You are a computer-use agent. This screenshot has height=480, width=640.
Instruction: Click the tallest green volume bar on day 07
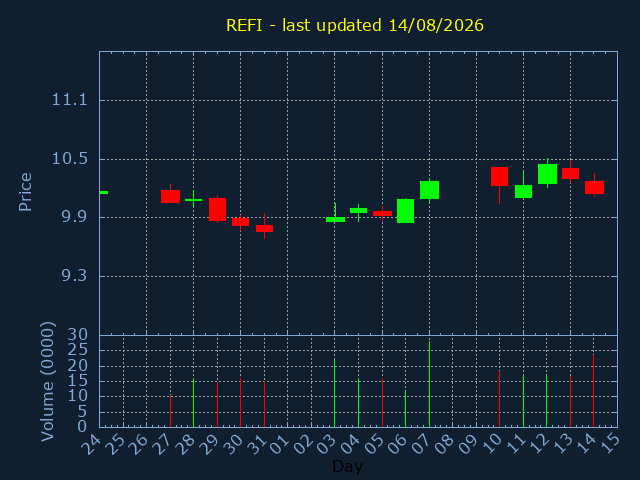[429, 384]
